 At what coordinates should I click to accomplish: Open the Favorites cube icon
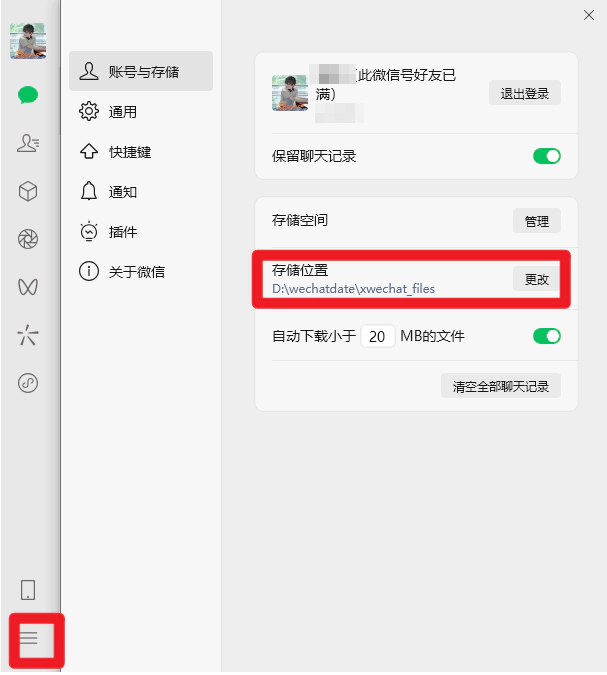[28, 191]
